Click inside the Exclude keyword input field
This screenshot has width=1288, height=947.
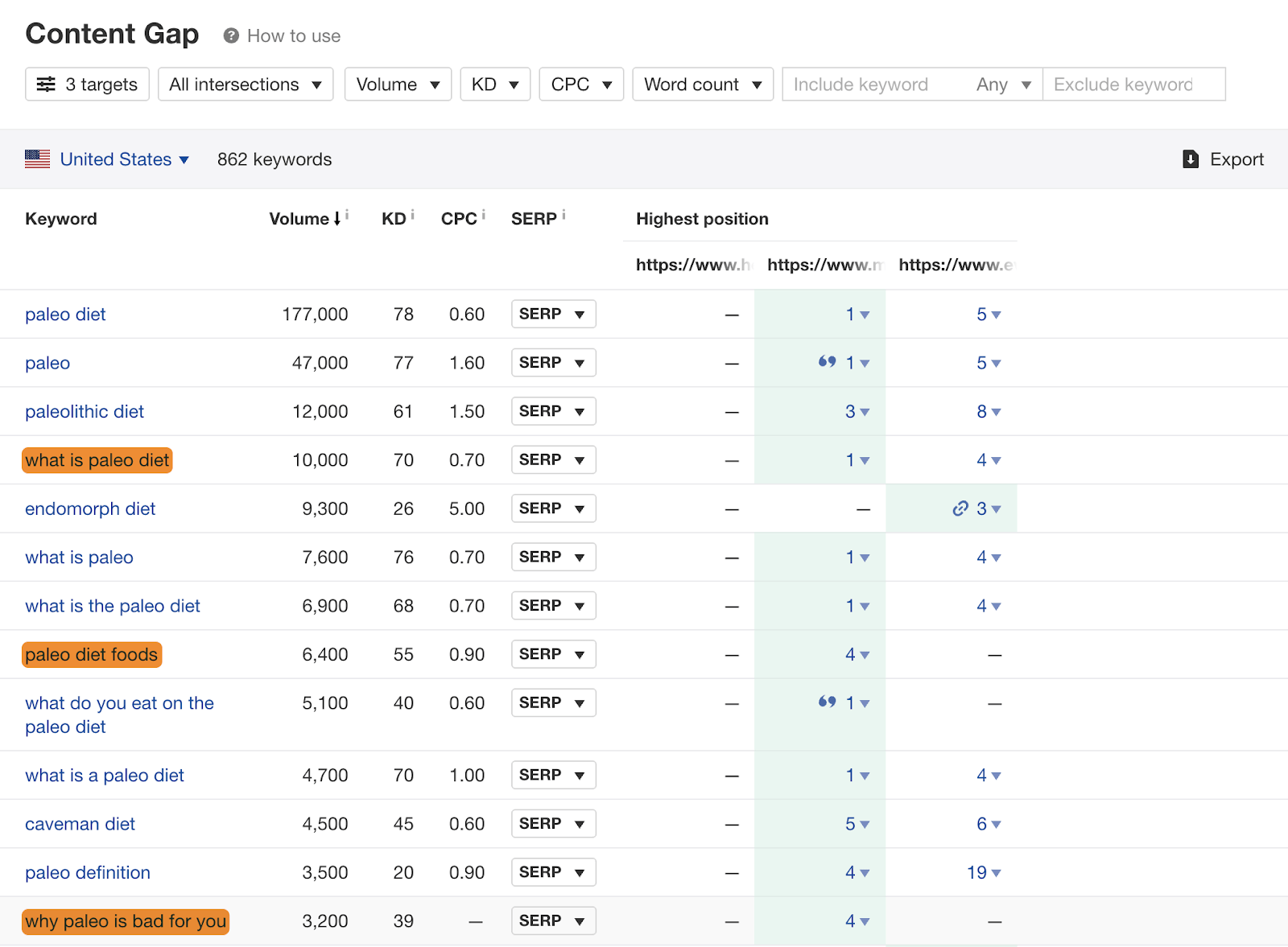coord(1127,84)
